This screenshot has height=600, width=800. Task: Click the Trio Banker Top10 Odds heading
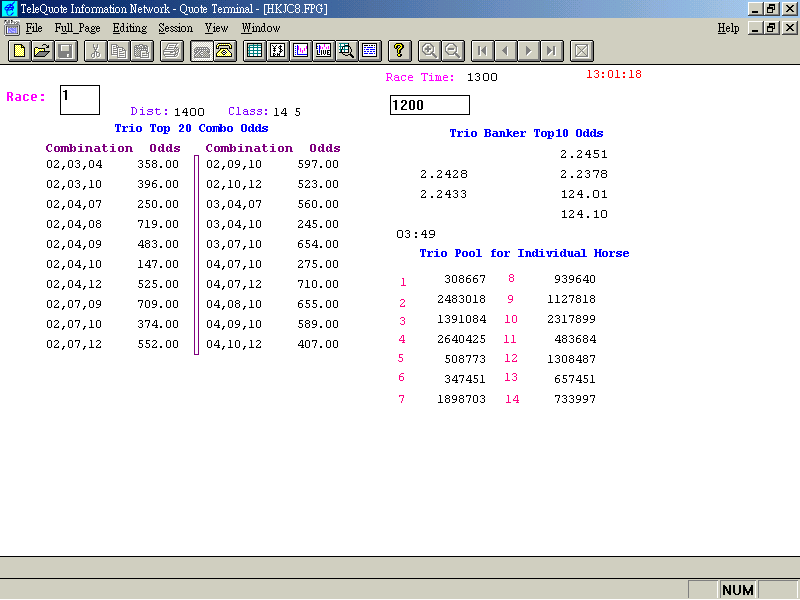pyautogui.click(x=526, y=133)
